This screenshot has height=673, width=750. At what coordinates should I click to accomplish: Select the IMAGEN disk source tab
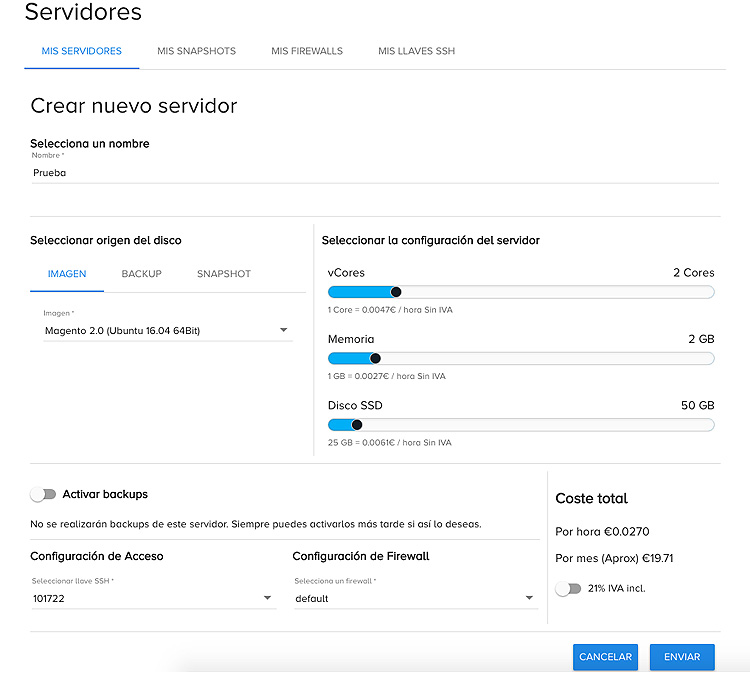[x=67, y=274]
